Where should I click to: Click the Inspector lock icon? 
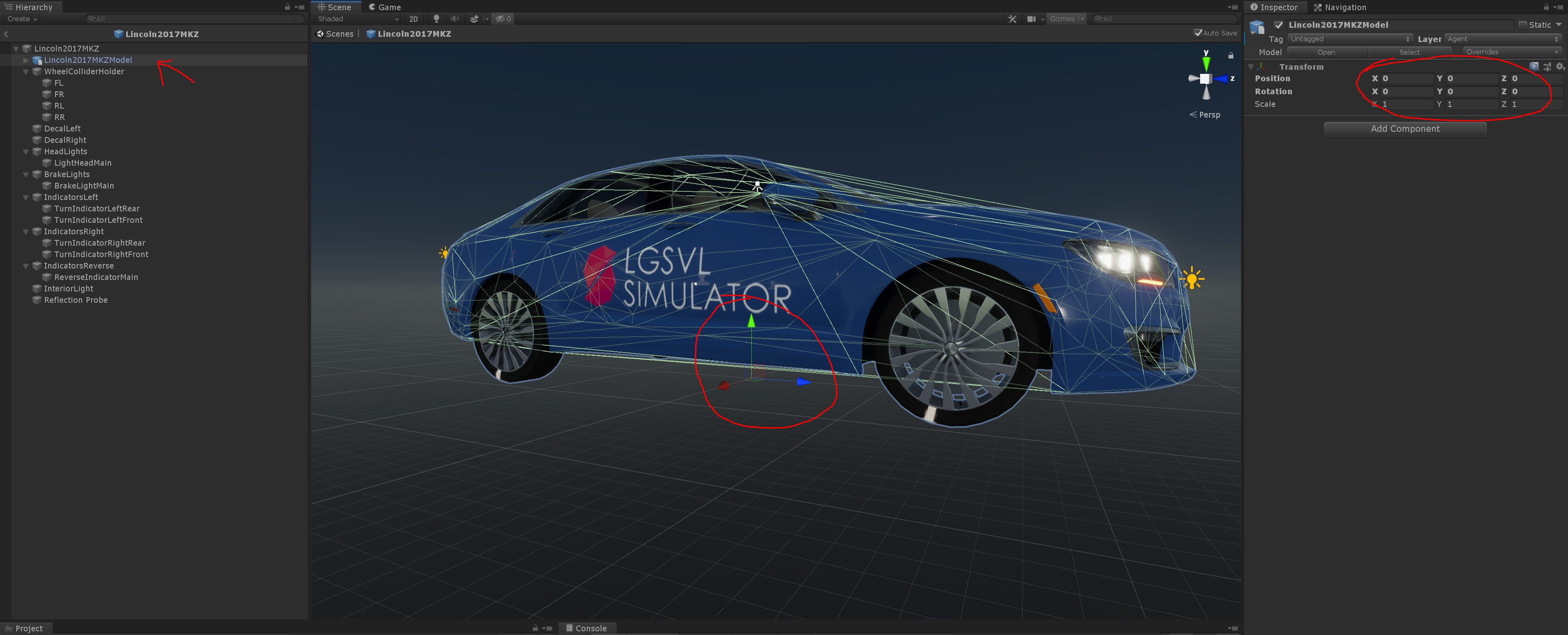(1546, 7)
